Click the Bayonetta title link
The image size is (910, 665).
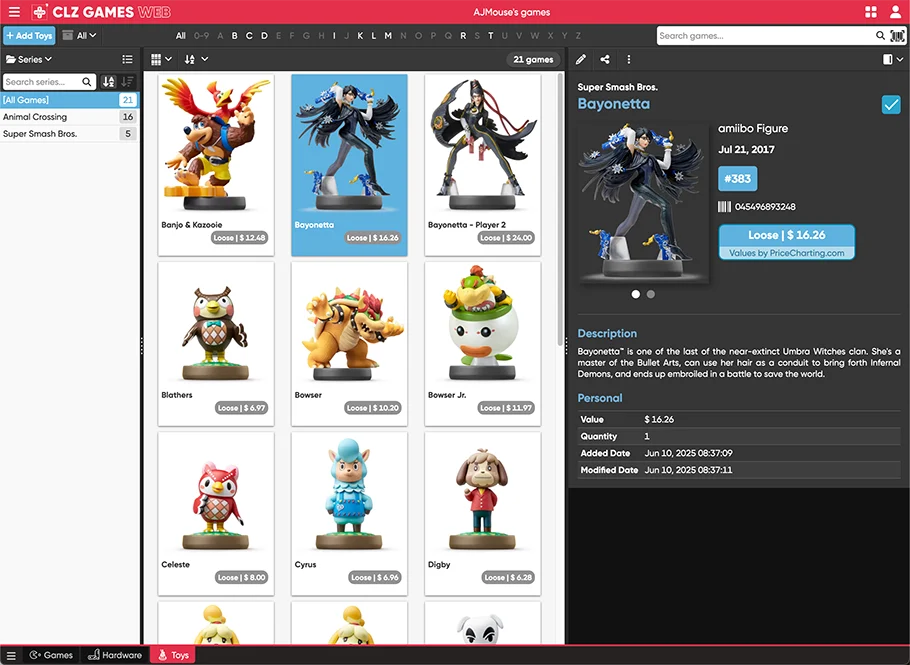(x=613, y=104)
